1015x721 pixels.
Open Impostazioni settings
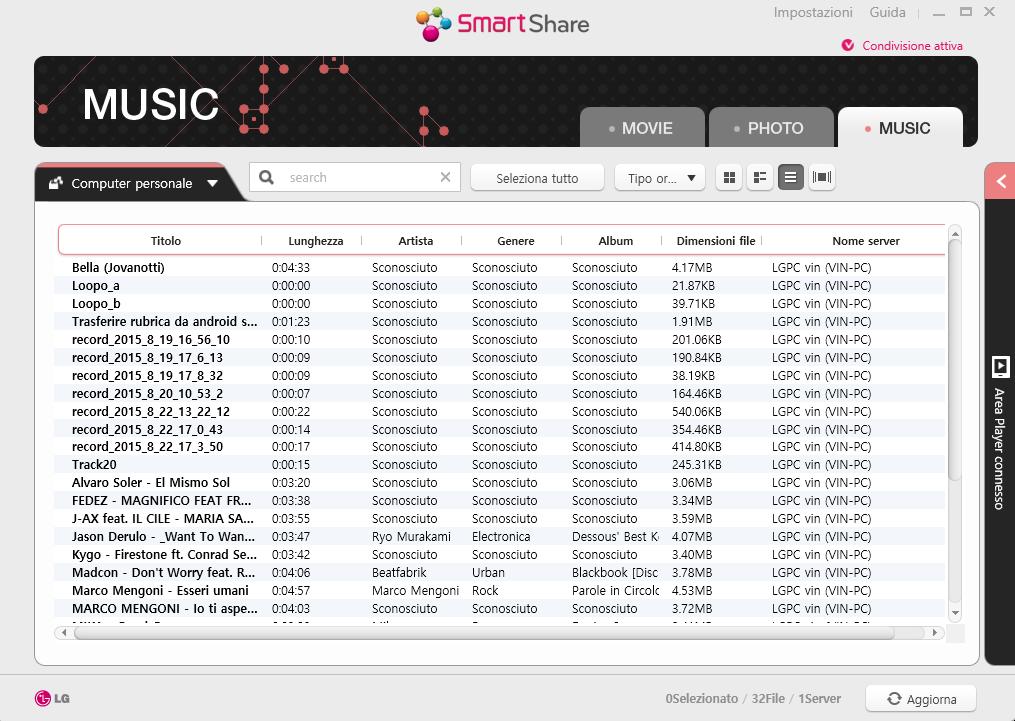(x=813, y=12)
